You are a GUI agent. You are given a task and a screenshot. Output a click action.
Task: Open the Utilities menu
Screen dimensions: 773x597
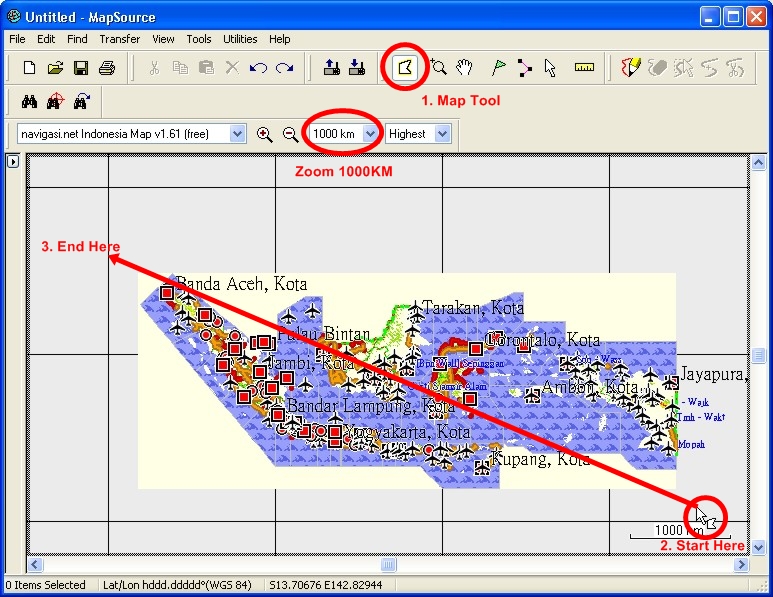pyautogui.click(x=240, y=39)
